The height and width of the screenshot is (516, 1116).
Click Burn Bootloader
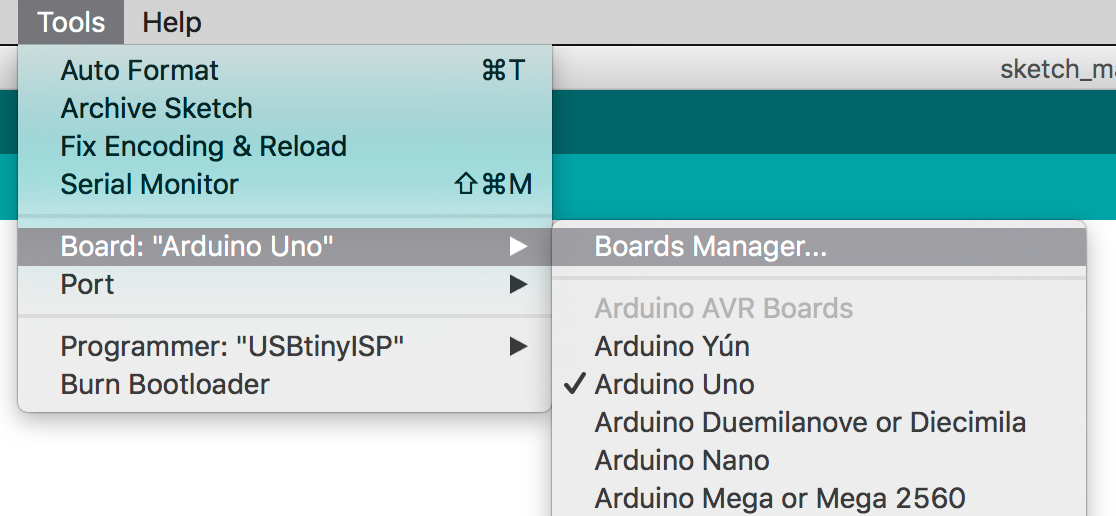pyautogui.click(x=165, y=384)
